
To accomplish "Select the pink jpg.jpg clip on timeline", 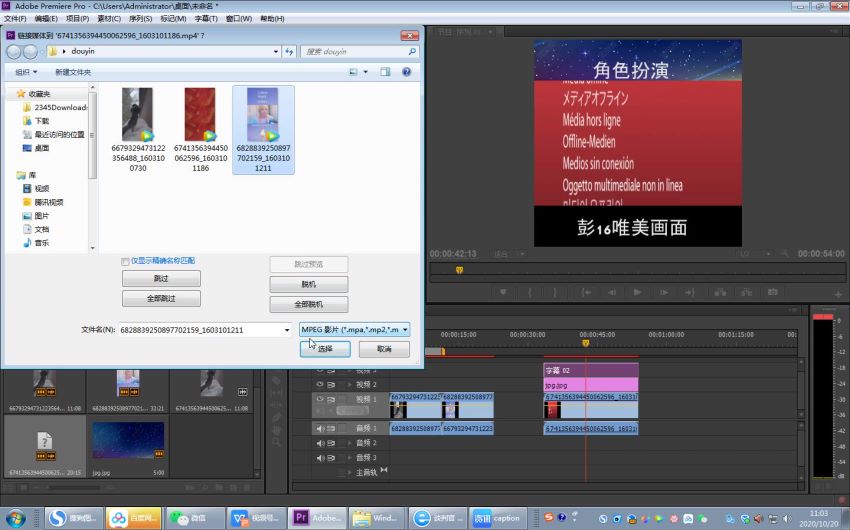I will point(591,385).
